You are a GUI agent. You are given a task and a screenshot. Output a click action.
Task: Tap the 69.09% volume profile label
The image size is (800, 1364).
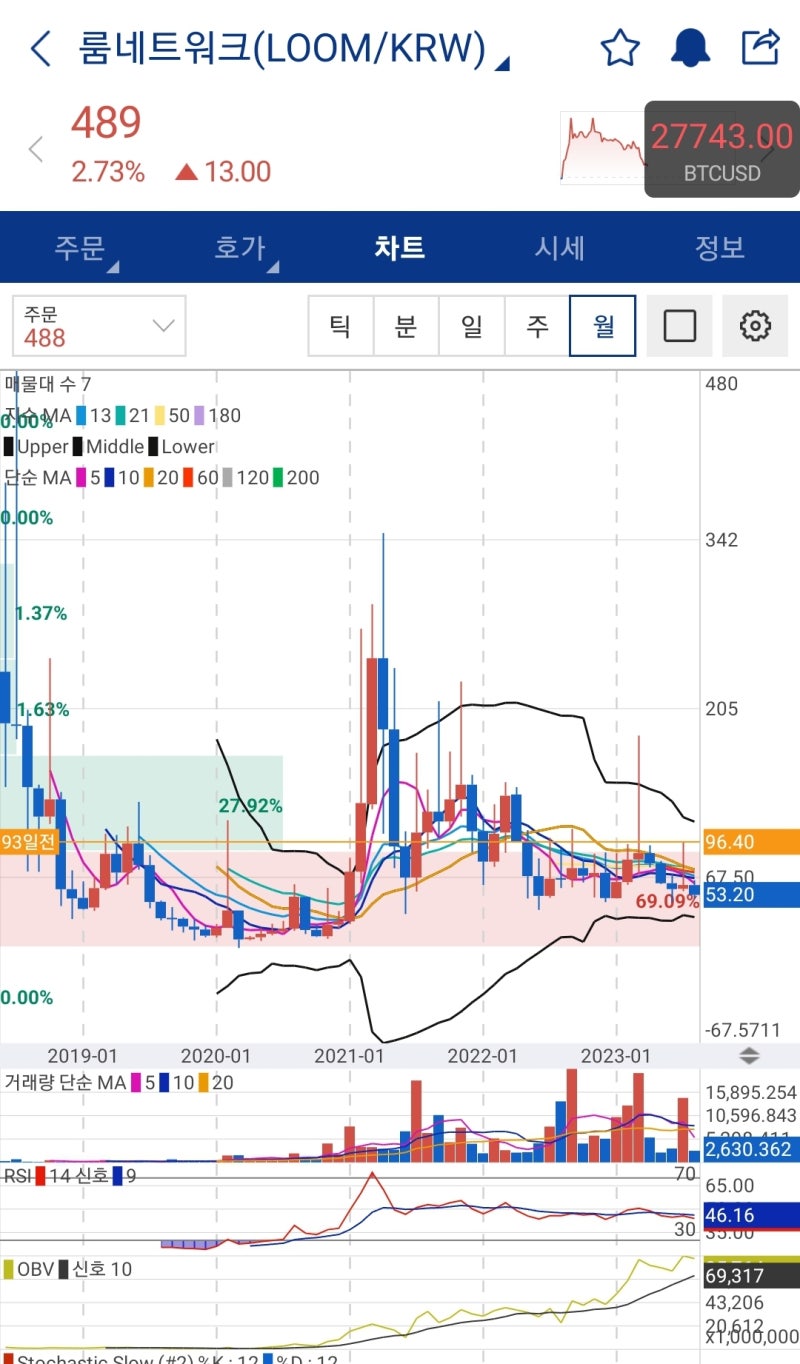pos(667,902)
